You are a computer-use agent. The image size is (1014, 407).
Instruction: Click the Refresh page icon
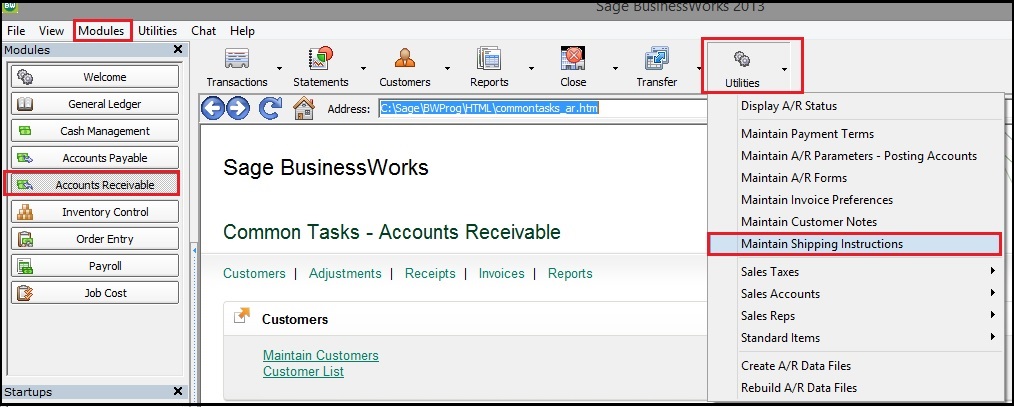pyautogui.click(x=270, y=108)
